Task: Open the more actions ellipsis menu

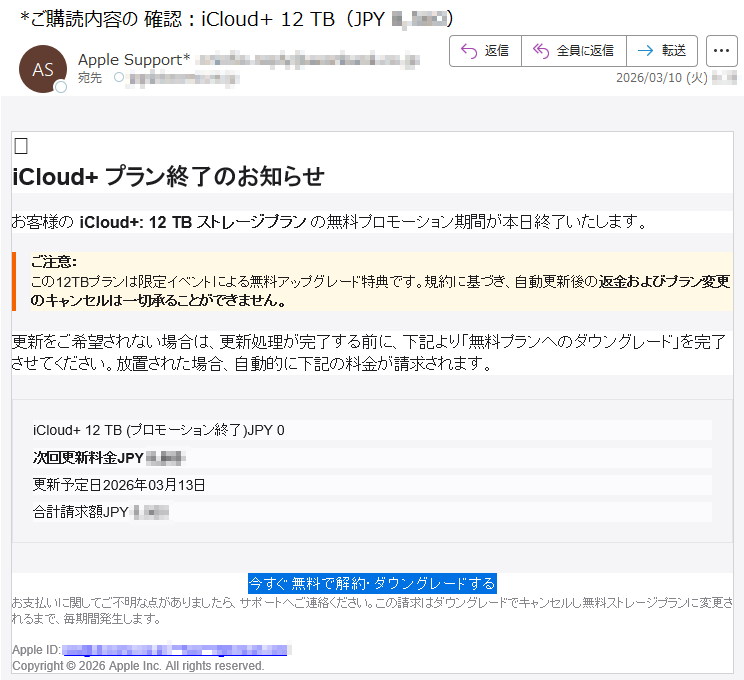Action: 721,51
